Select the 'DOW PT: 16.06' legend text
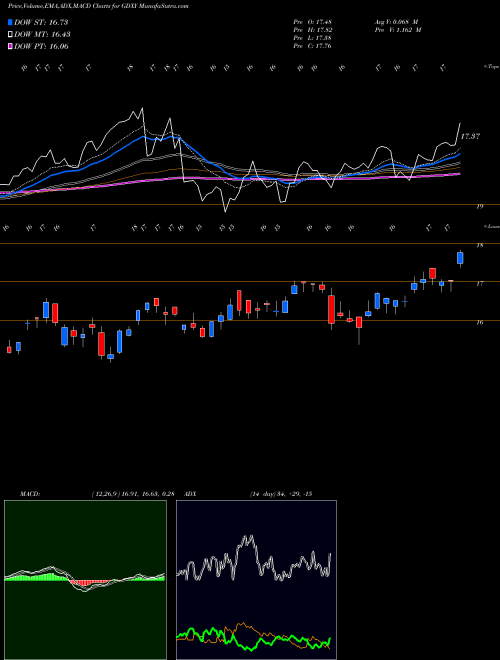 click(x=41, y=46)
